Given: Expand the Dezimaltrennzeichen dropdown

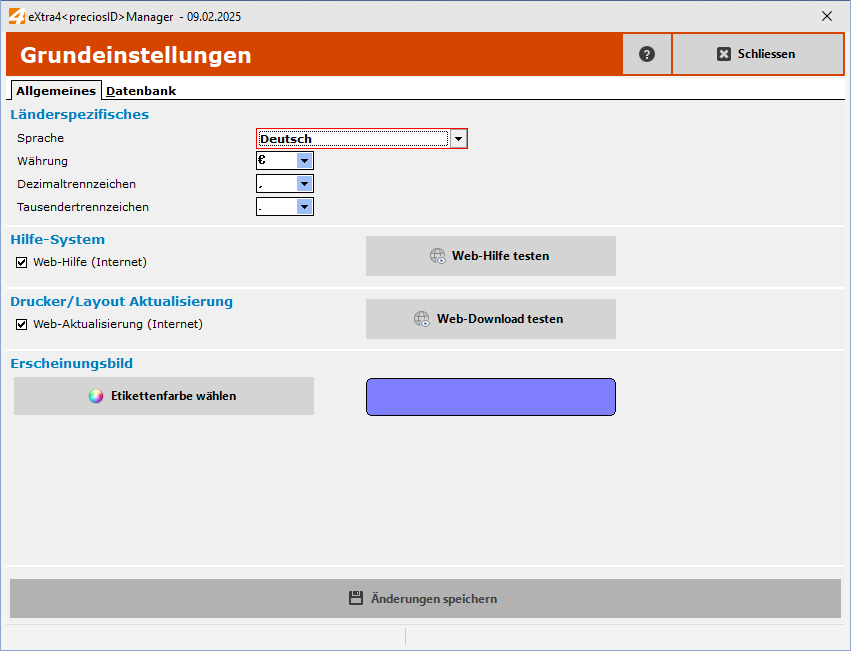Looking at the screenshot, I should pyautogui.click(x=303, y=183).
